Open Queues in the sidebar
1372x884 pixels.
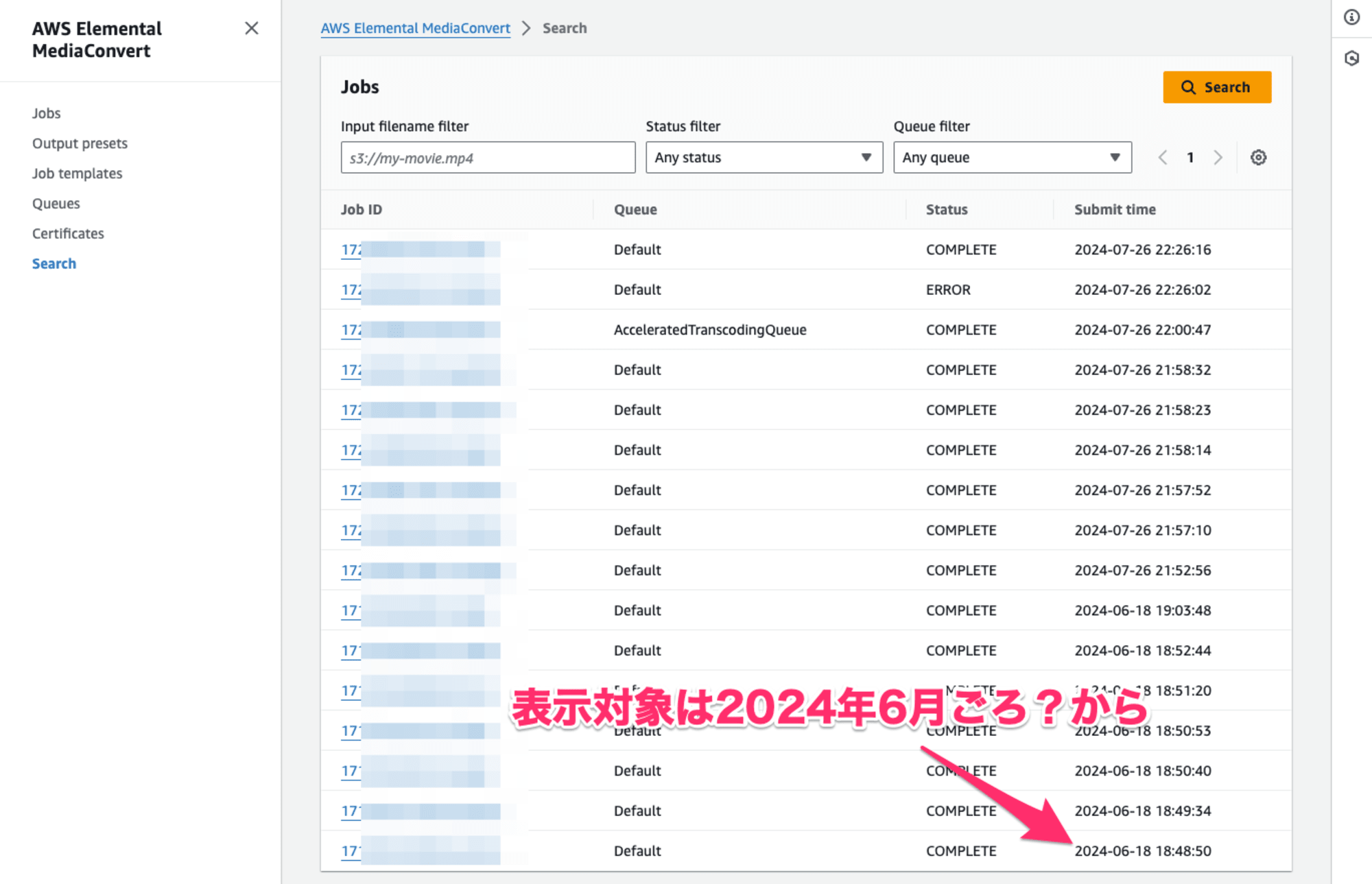click(x=56, y=204)
